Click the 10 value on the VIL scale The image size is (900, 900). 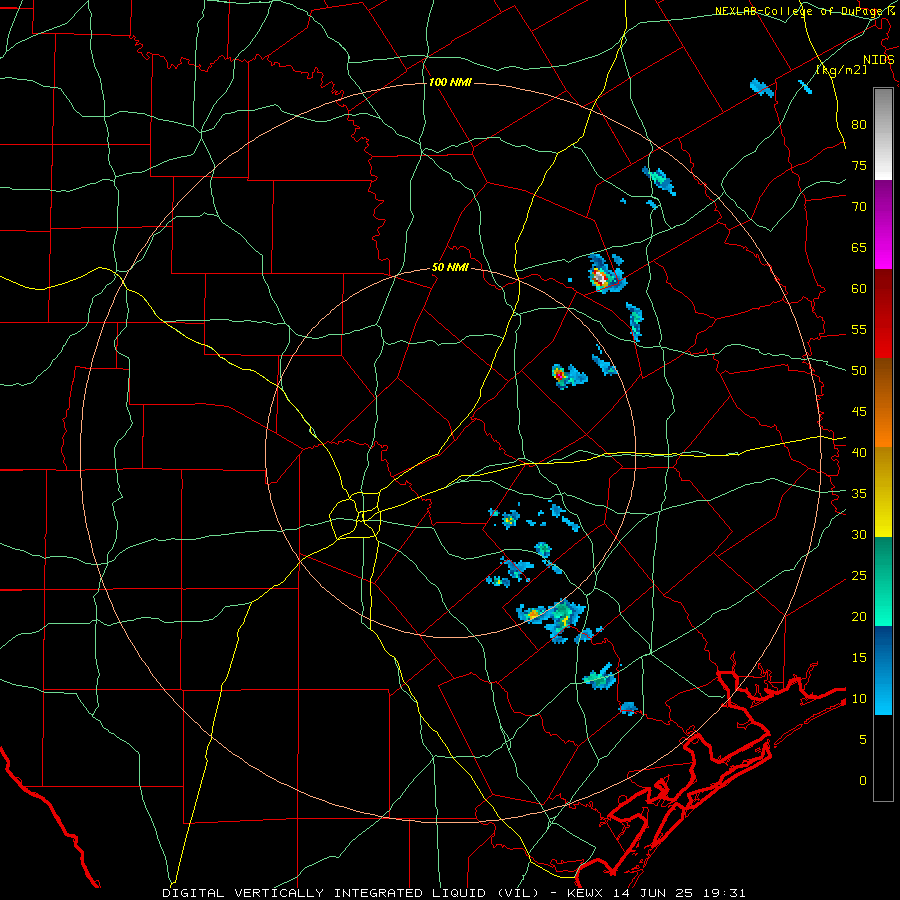point(859,699)
